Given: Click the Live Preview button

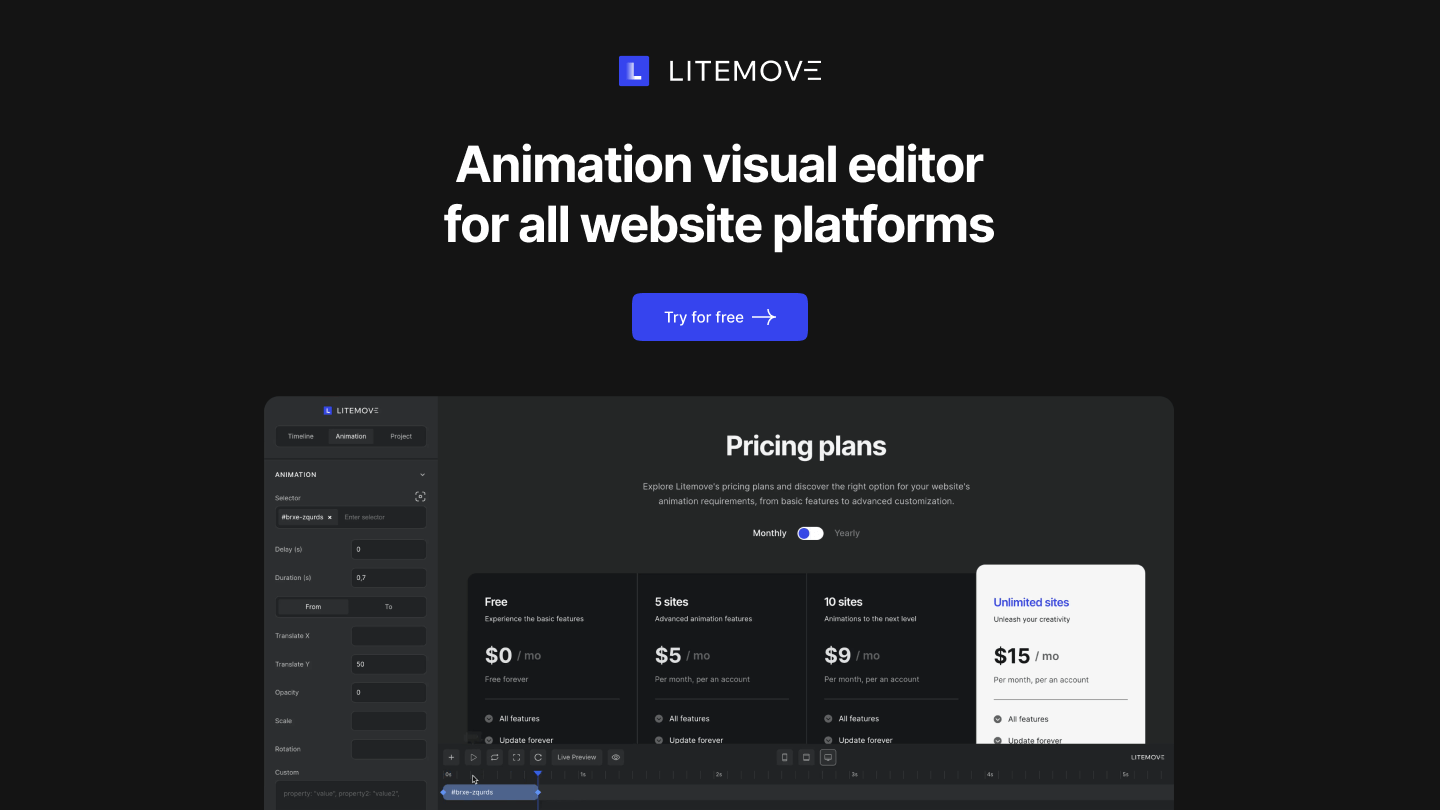Looking at the screenshot, I should coord(576,757).
